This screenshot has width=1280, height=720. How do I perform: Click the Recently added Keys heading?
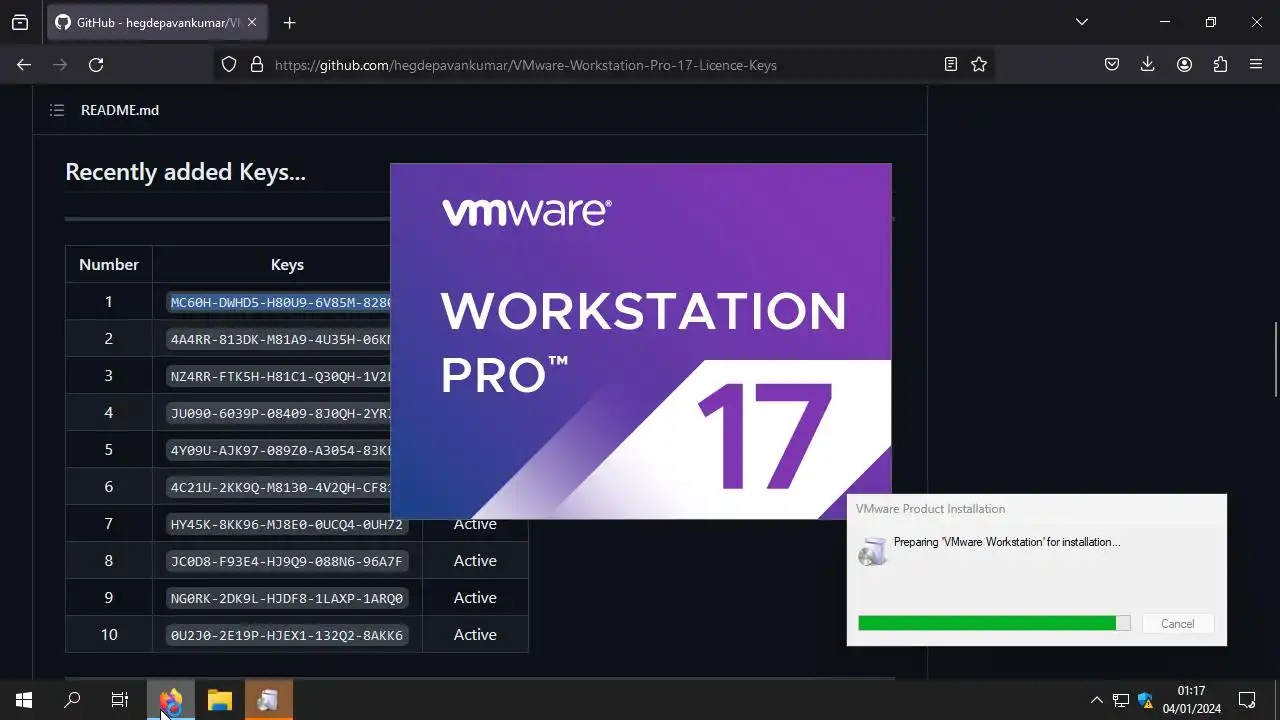pos(185,172)
